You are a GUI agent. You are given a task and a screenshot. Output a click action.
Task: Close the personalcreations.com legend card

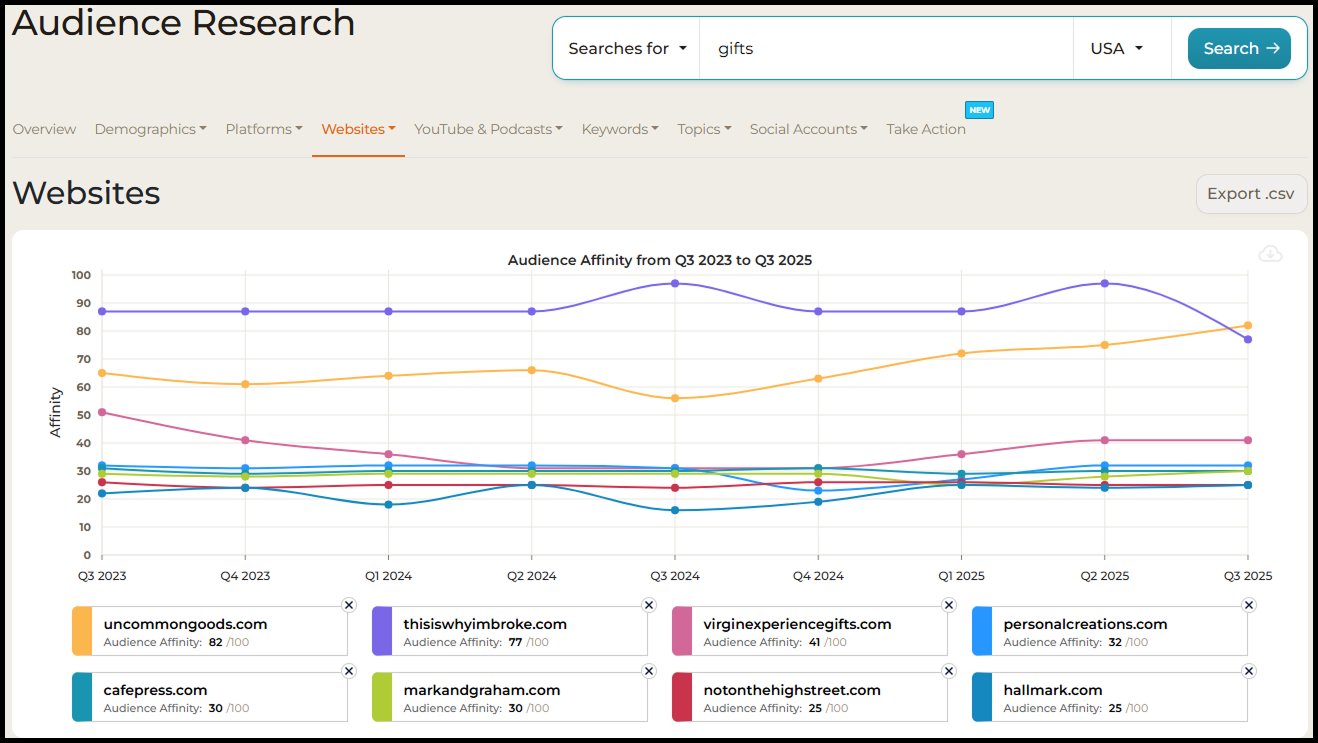1248,605
